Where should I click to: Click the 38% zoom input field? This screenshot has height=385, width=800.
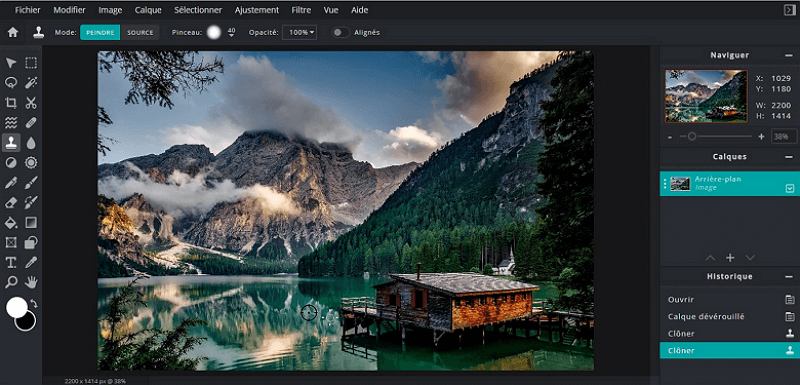click(x=784, y=137)
